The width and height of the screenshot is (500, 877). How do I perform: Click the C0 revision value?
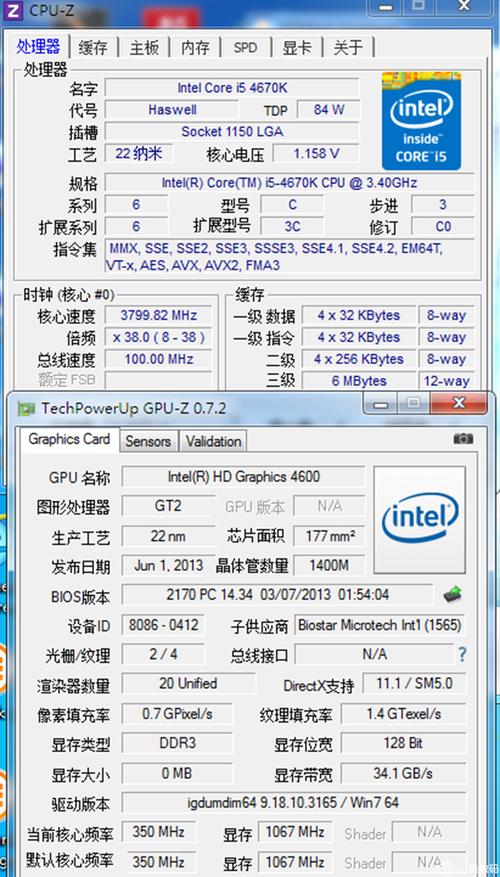click(x=443, y=227)
